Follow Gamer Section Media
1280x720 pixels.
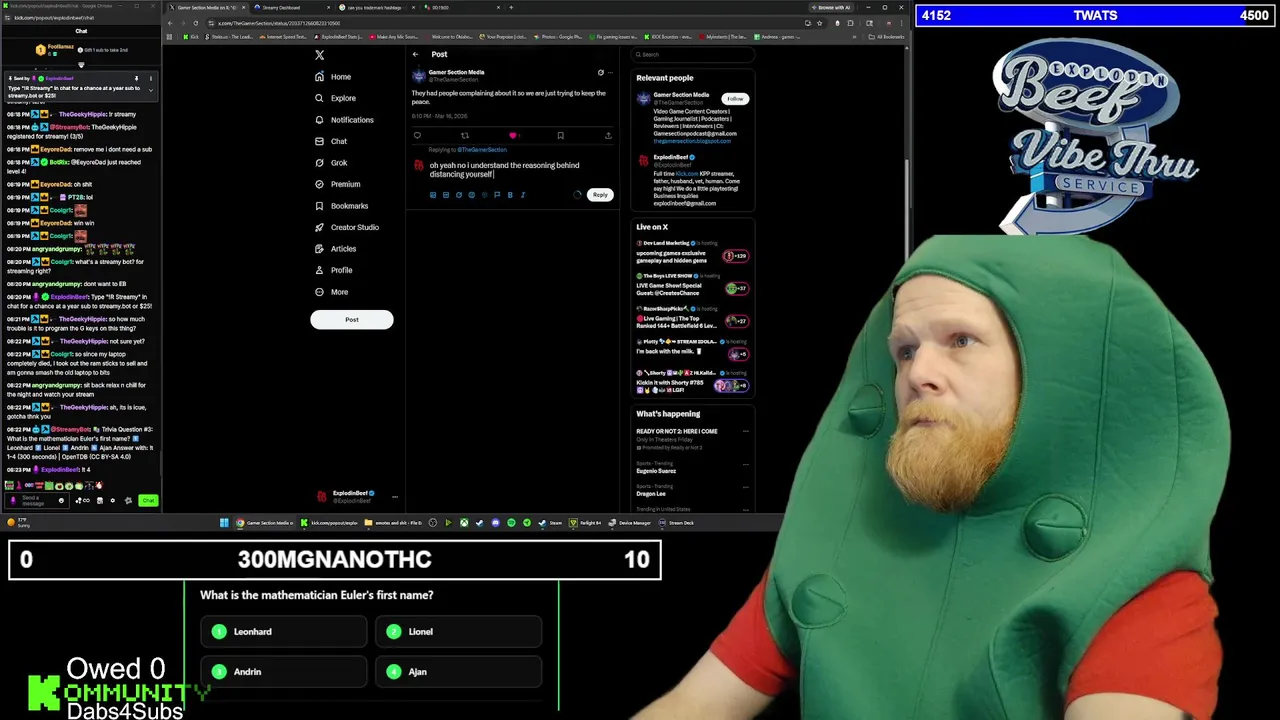[736, 99]
